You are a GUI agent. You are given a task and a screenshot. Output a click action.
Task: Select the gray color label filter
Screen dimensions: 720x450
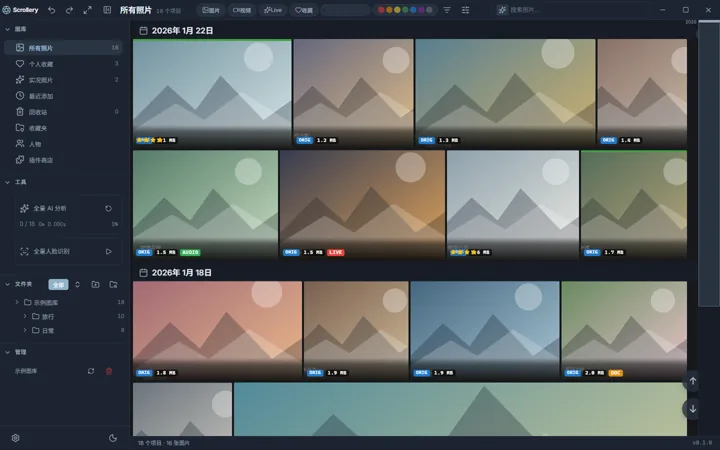[429, 10]
